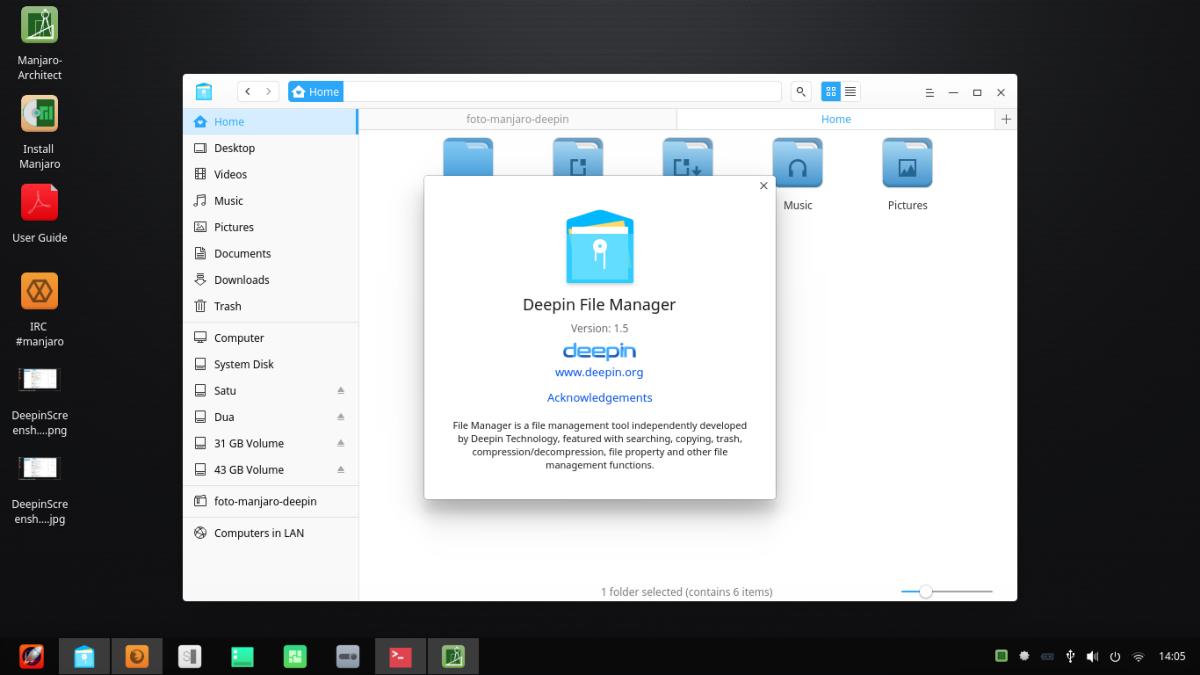Eject the 43 GB Volume
This screenshot has width=1200, height=675.
(340, 470)
